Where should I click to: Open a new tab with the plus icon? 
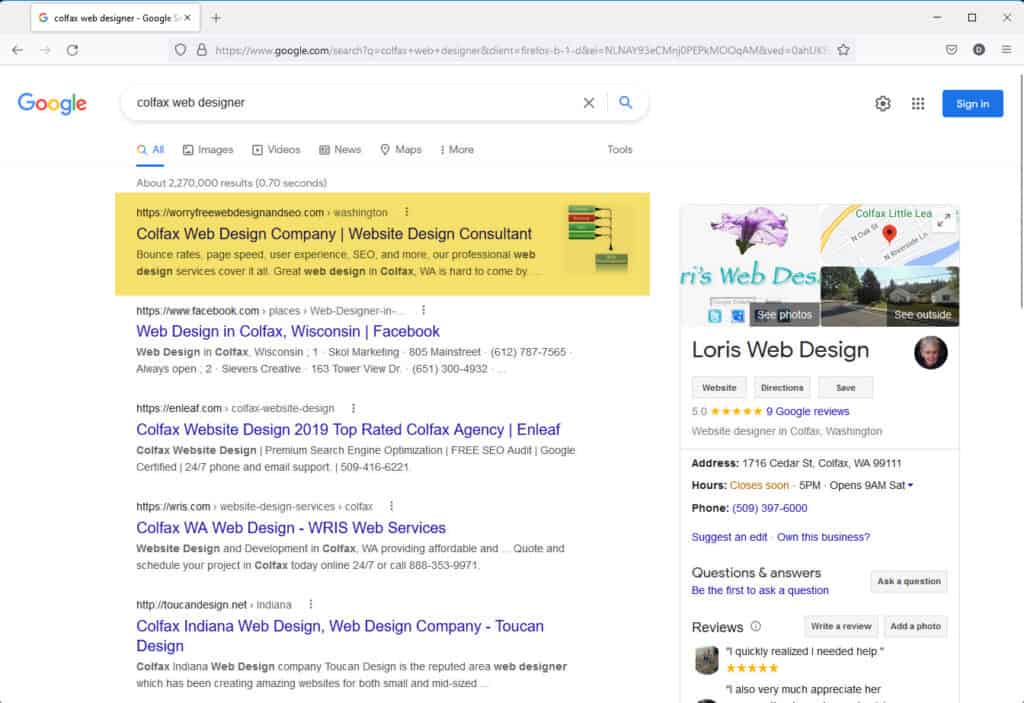pyautogui.click(x=216, y=18)
